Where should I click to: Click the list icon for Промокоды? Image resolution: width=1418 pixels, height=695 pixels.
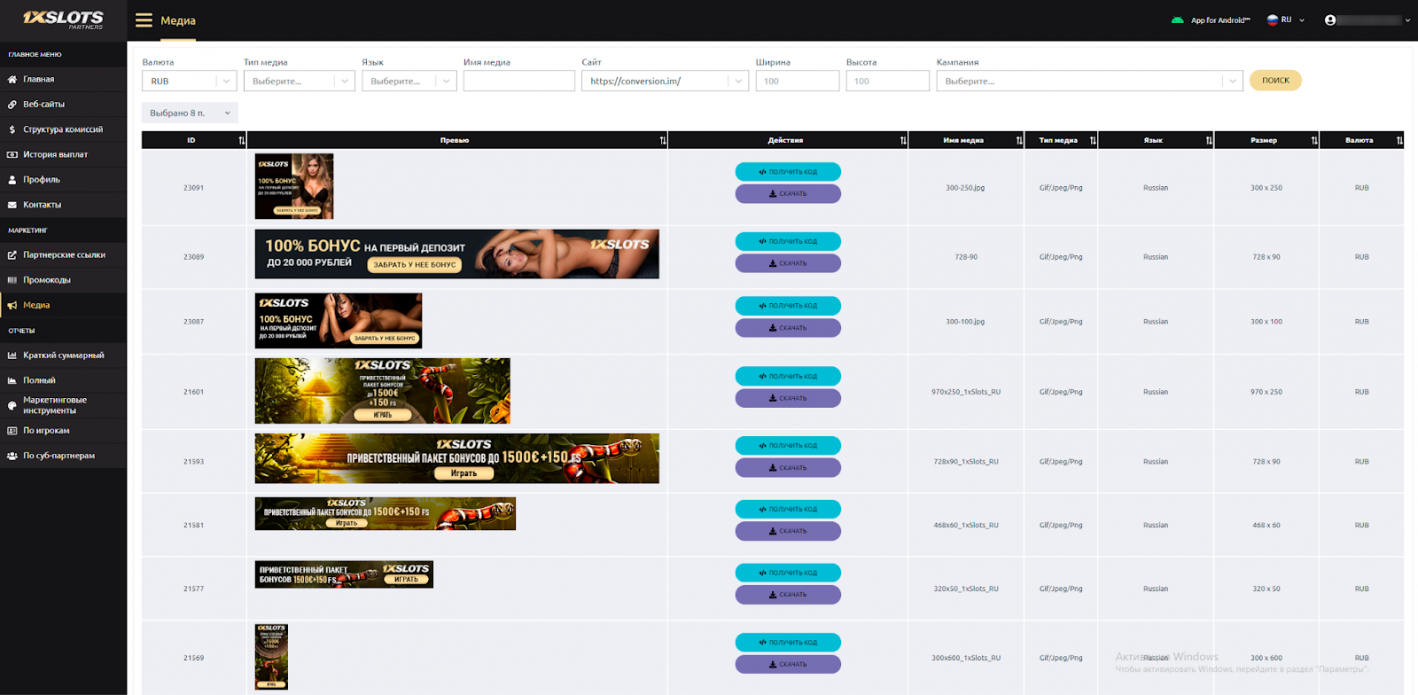12,280
